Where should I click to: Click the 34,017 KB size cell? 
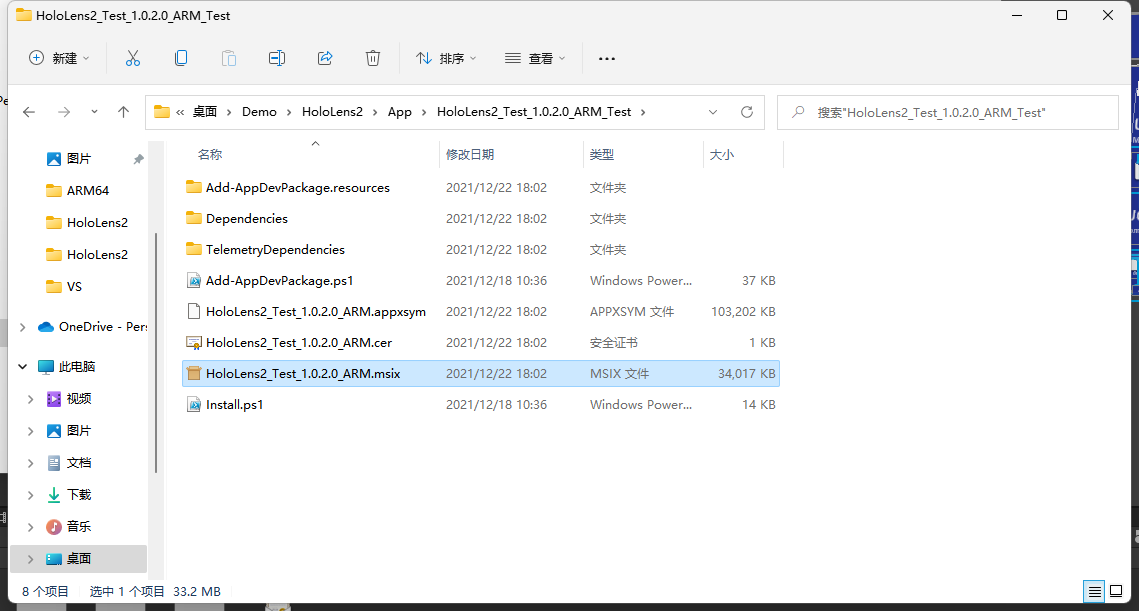click(747, 373)
